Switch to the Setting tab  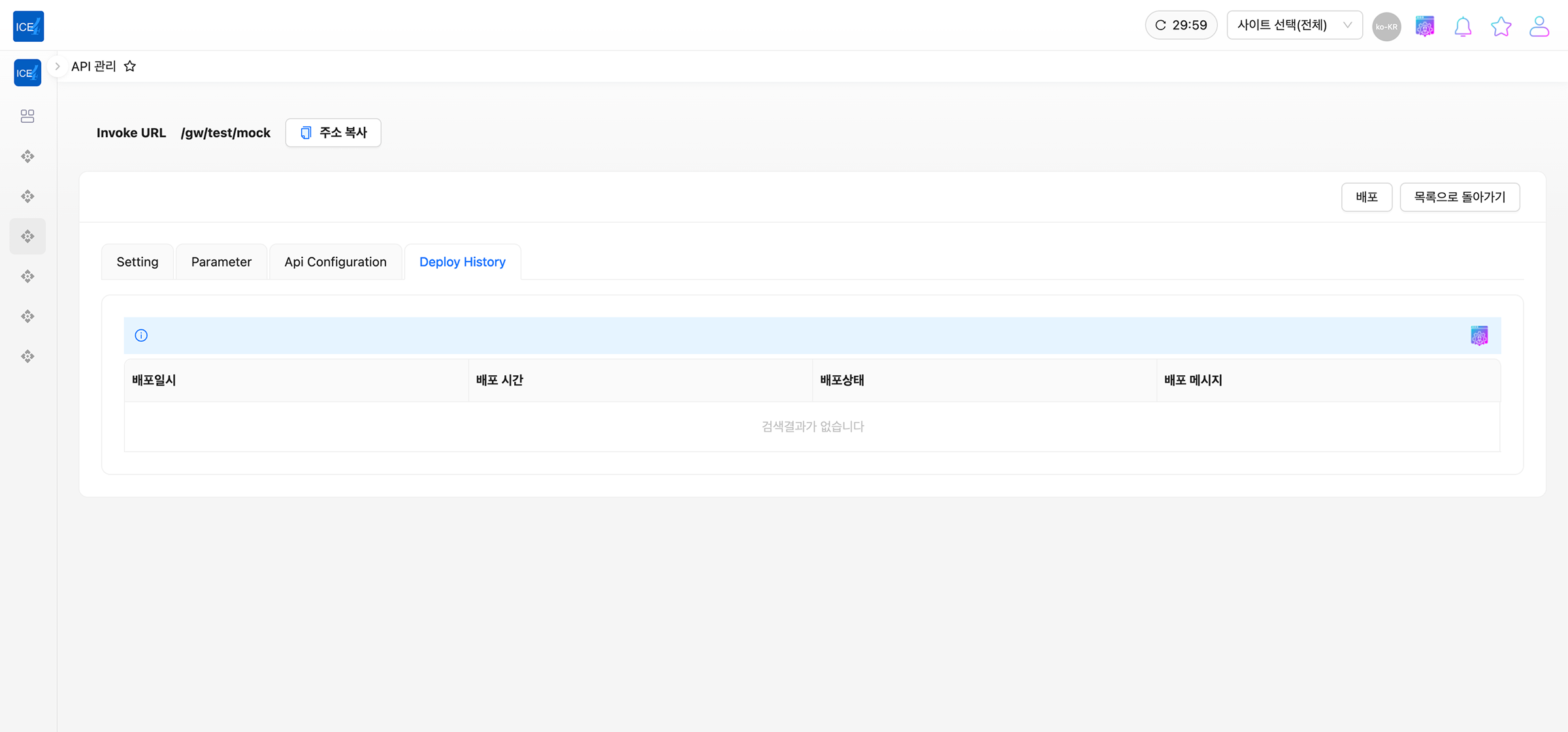point(137,262)
